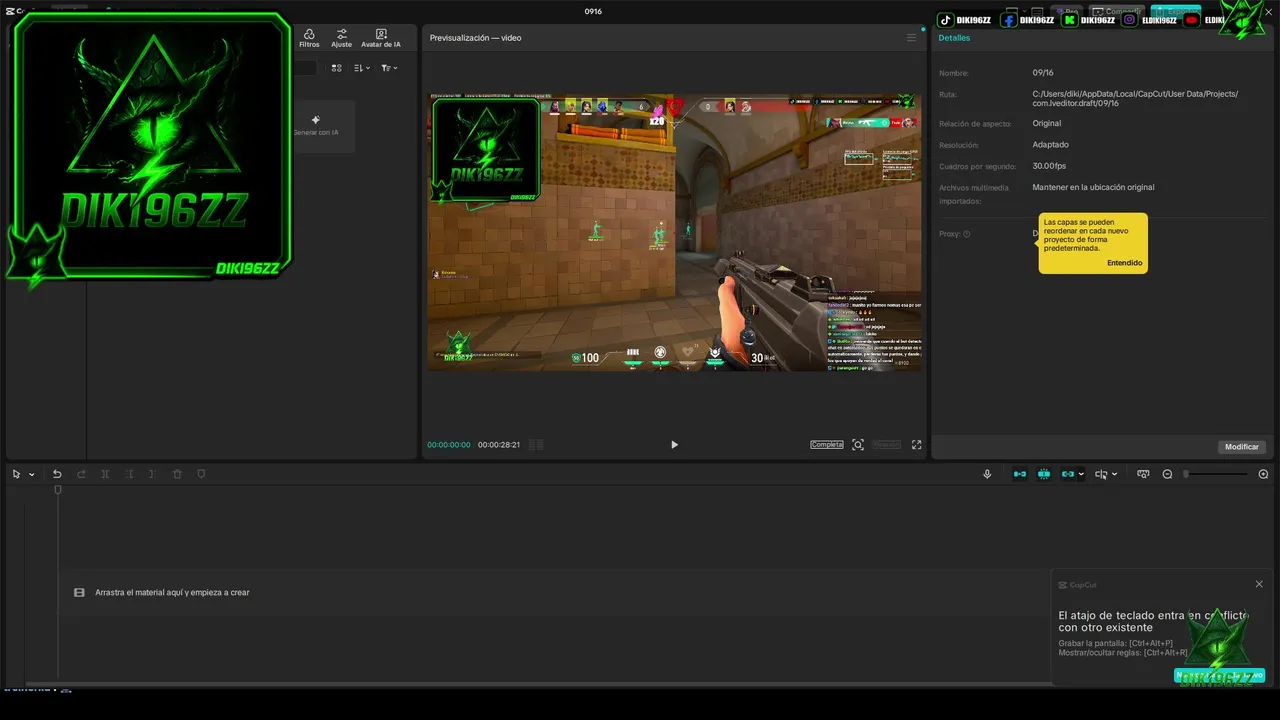Click the timeline playhead marker

pyautogui.click(x=58, y=490)
